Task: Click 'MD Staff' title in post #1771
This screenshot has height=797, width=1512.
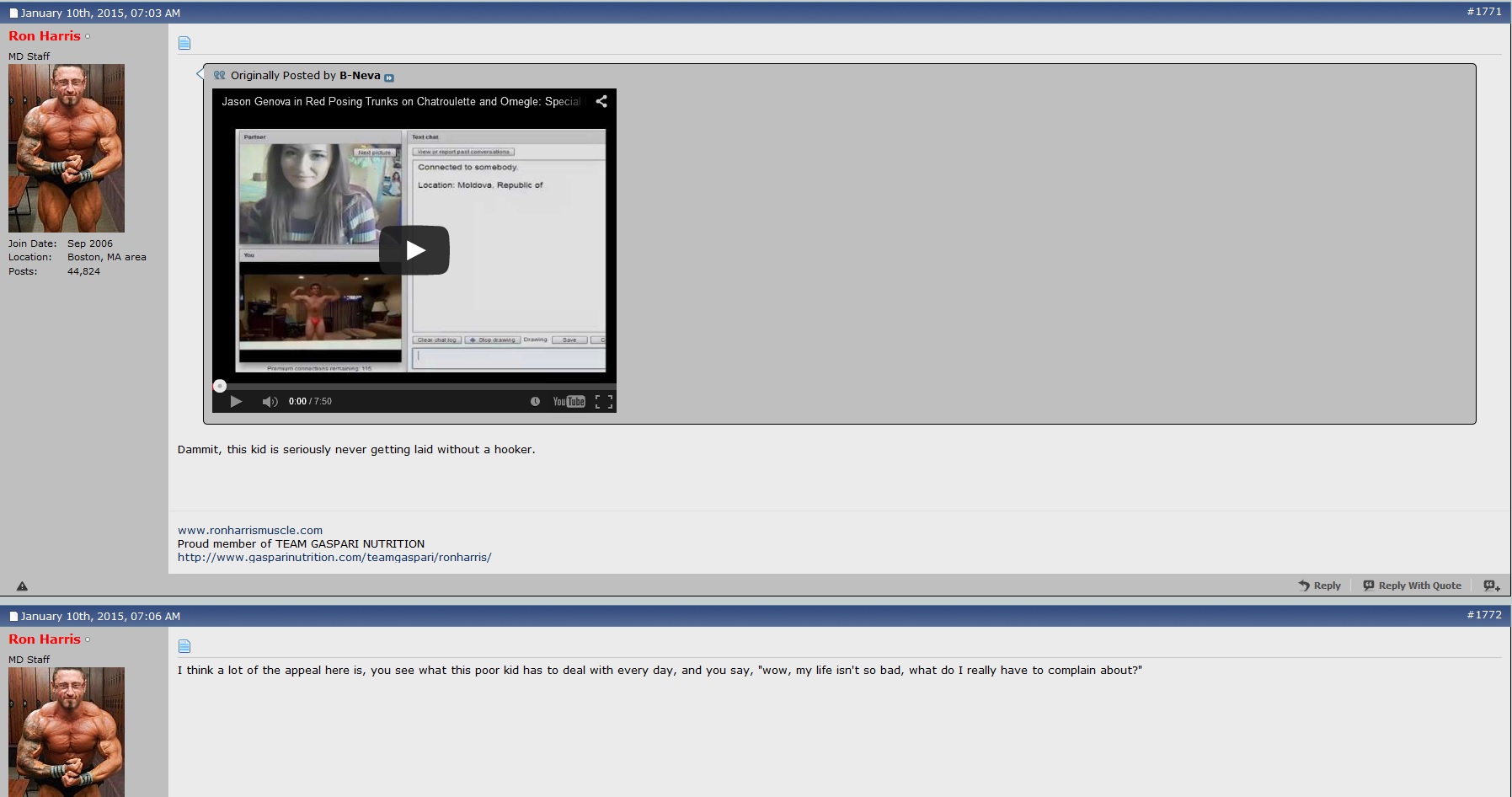Action: (29, 56)
